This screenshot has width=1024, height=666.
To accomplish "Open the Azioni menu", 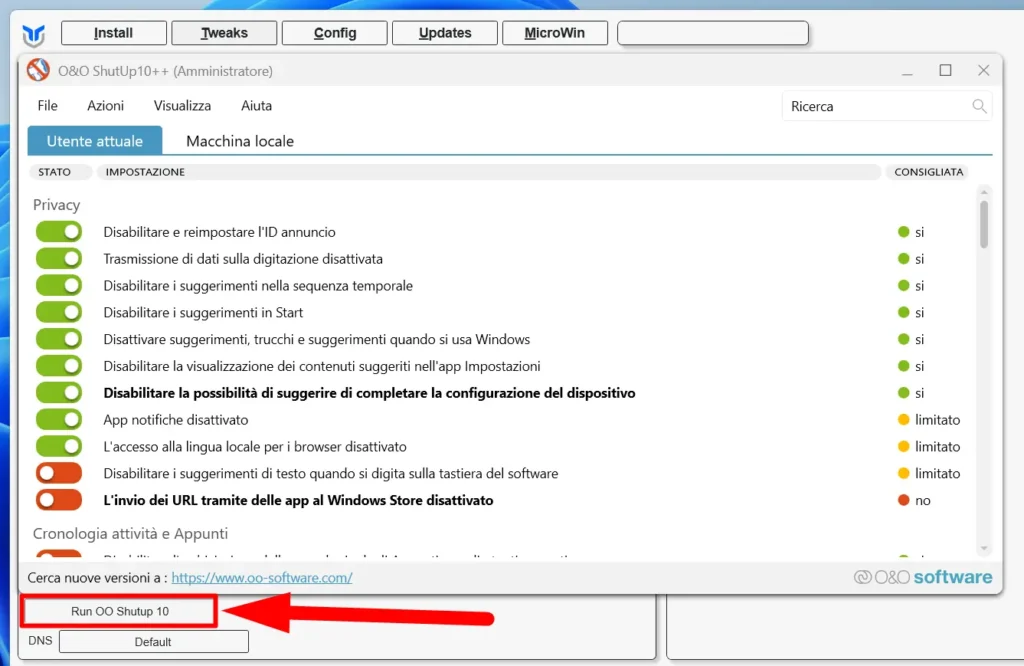I will (x=106, y=106).
